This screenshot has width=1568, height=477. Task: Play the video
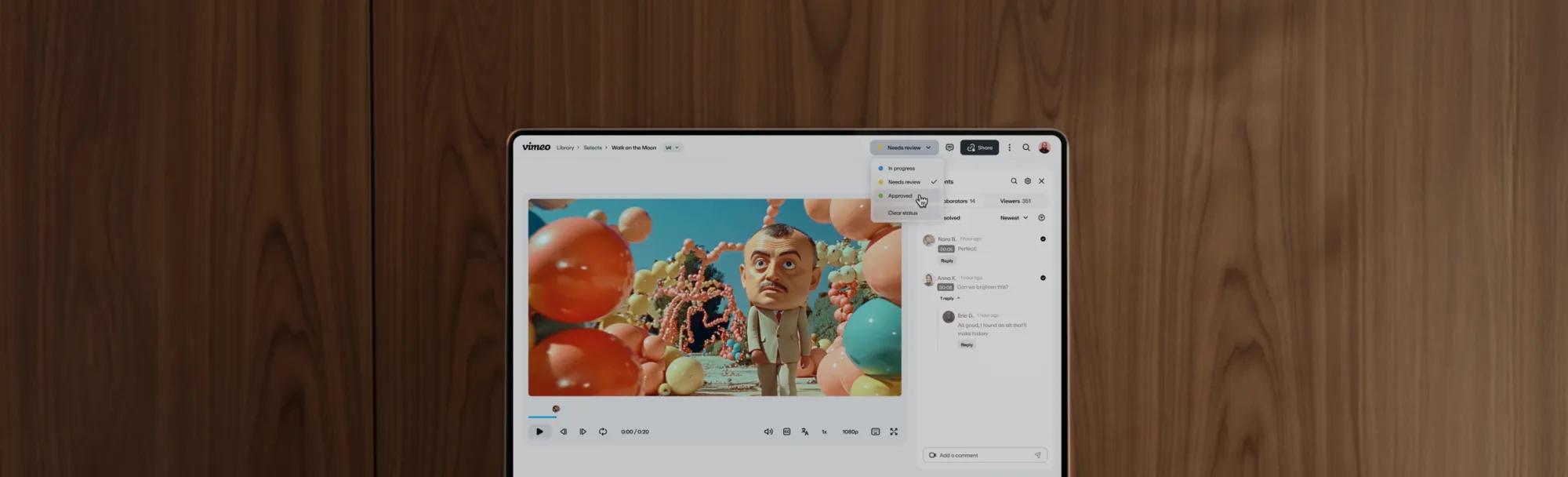coord(539,431)
